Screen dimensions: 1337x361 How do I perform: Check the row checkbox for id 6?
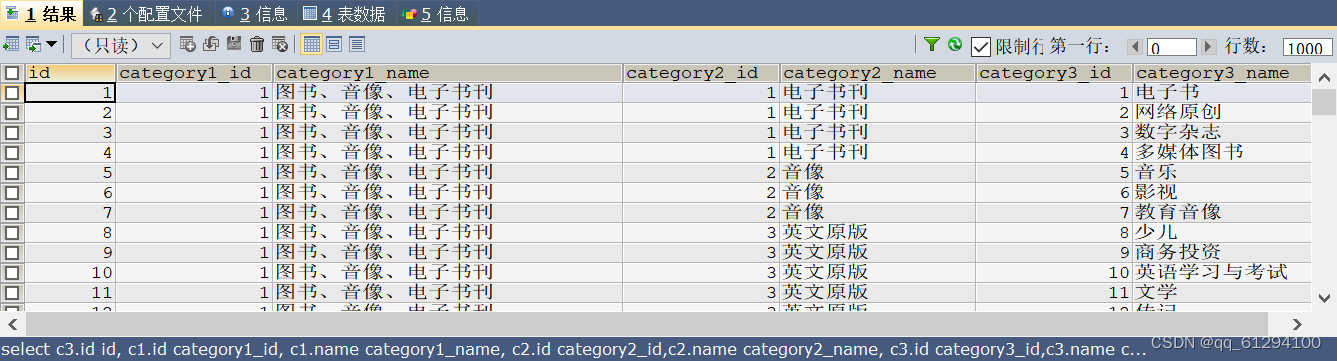[12, 192]
